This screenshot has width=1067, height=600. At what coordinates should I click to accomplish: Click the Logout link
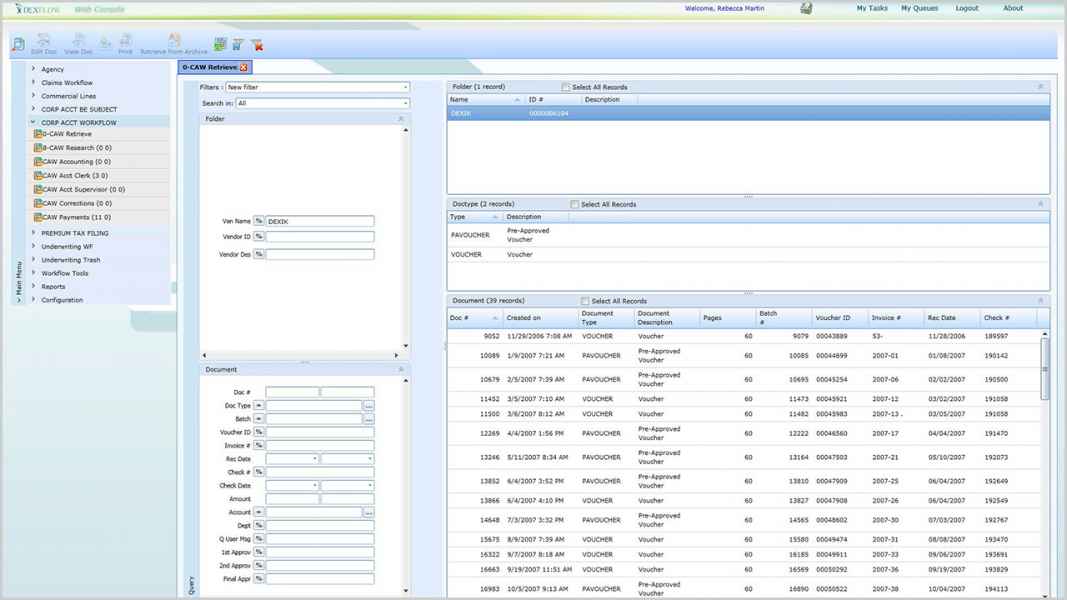pyautogui.click(x=966, y=8)
